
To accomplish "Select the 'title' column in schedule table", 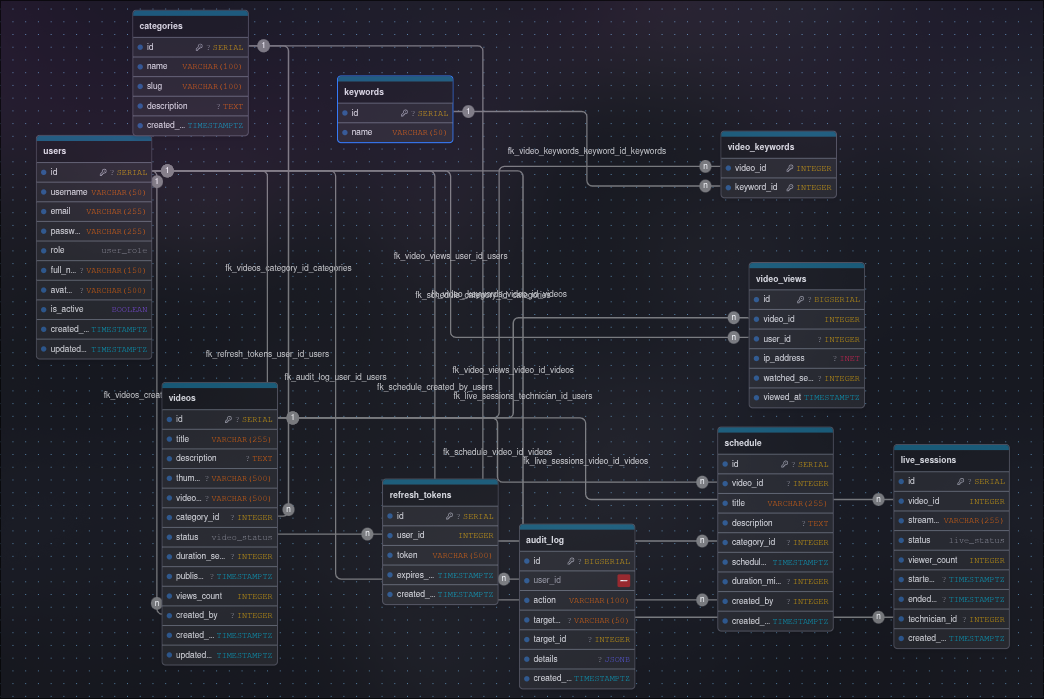I will pyautogui.click(x=776, y=503).
